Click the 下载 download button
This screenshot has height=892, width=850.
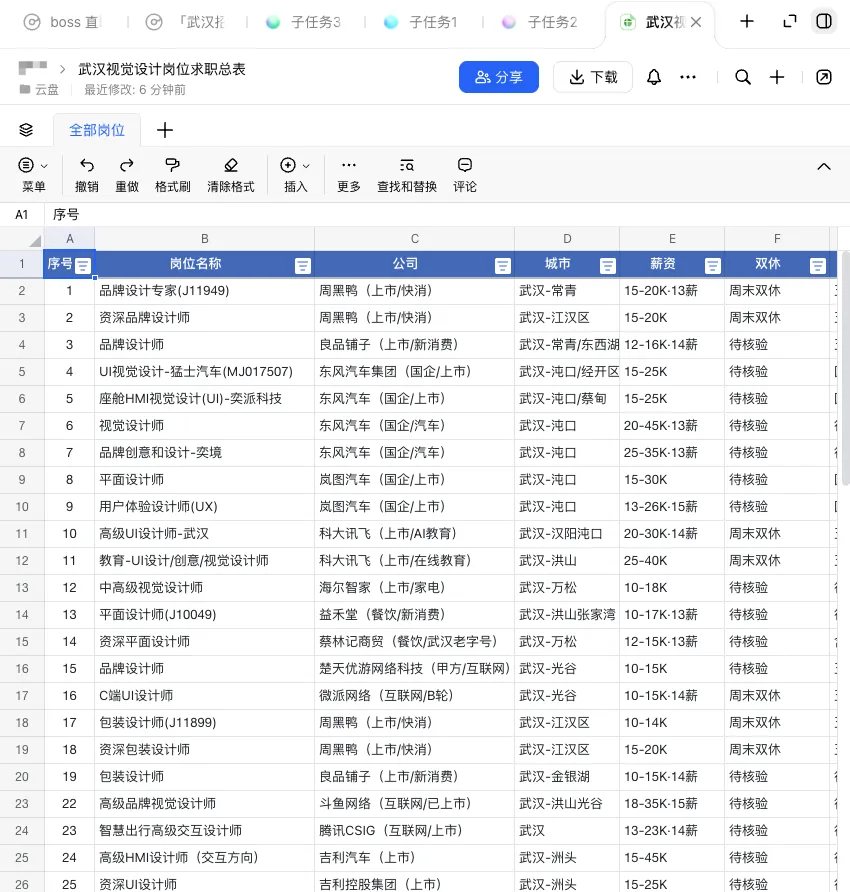593,77
